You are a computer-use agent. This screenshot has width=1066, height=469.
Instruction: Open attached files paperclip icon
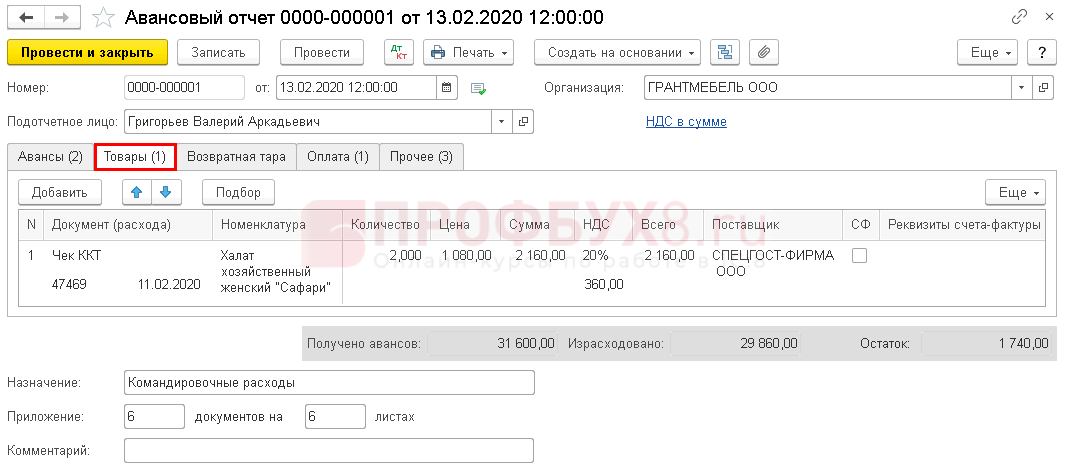(x=762, y=52)
